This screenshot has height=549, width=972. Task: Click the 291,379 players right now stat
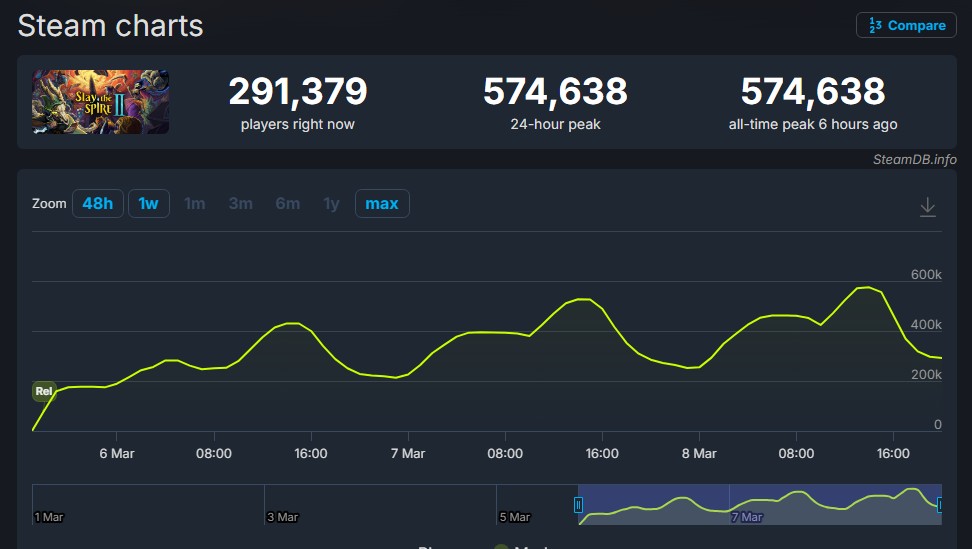298,103
